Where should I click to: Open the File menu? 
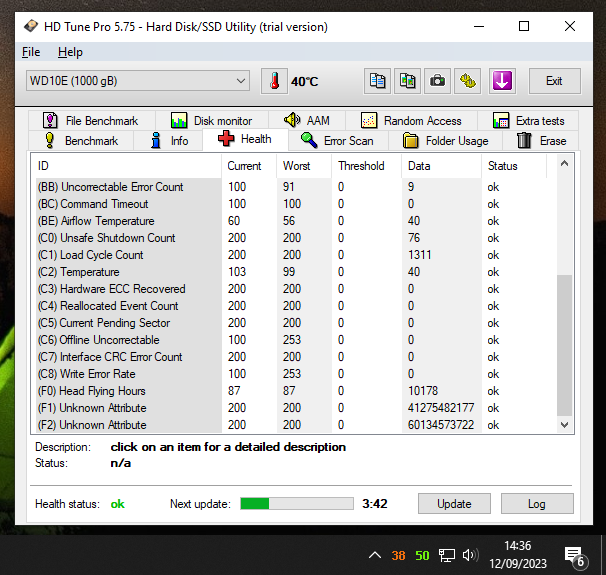coord(31,52)
